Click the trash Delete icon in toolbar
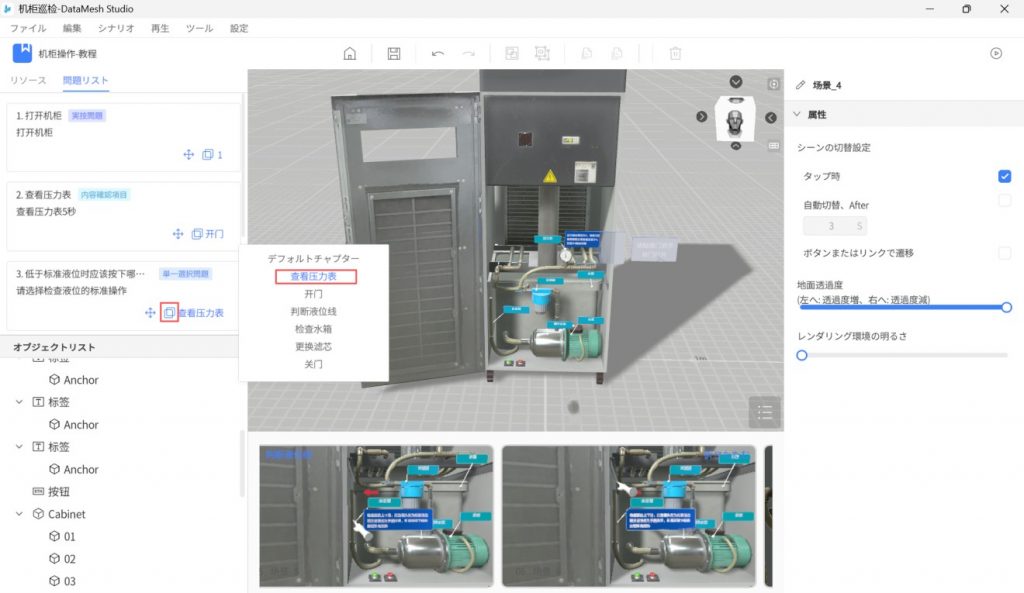Viewport: 1024px width, 593px height. pyautogui.click(x=675, y=53)
